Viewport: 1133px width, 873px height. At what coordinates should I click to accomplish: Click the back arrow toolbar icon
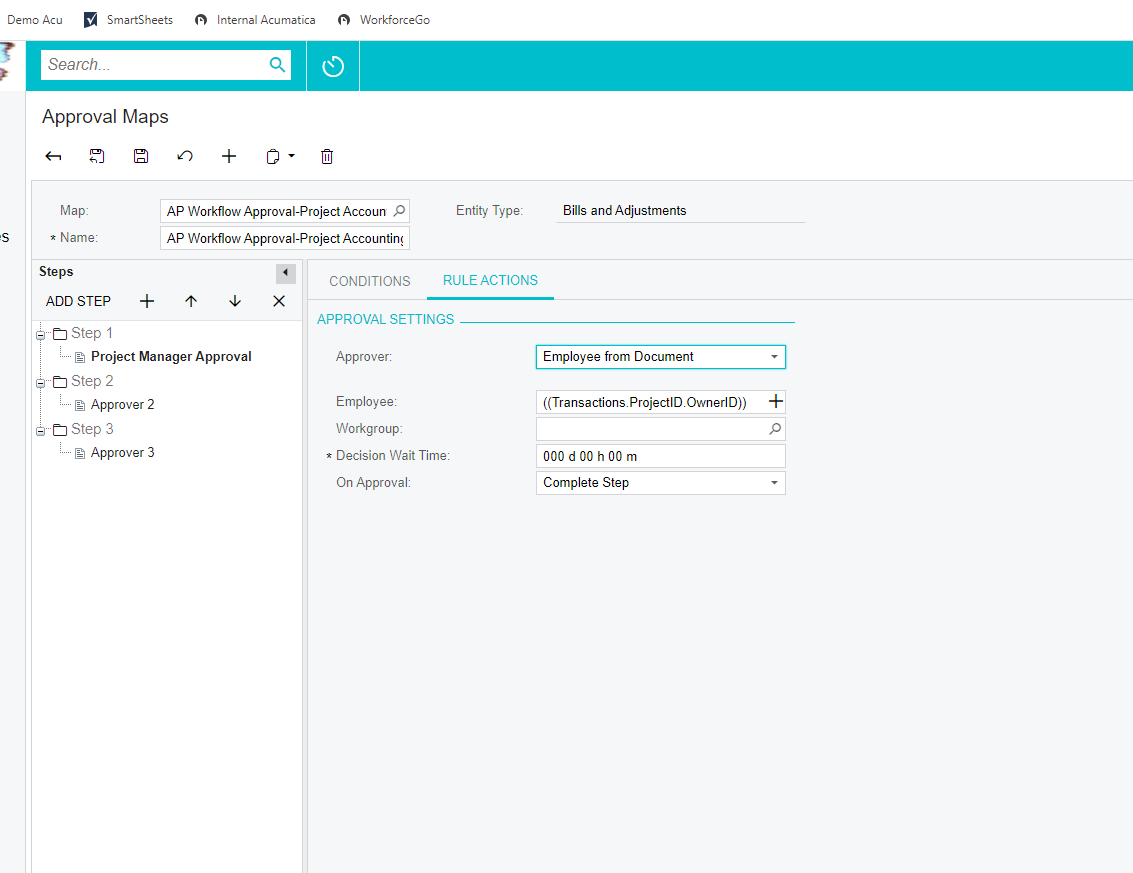tap(54, 156)
